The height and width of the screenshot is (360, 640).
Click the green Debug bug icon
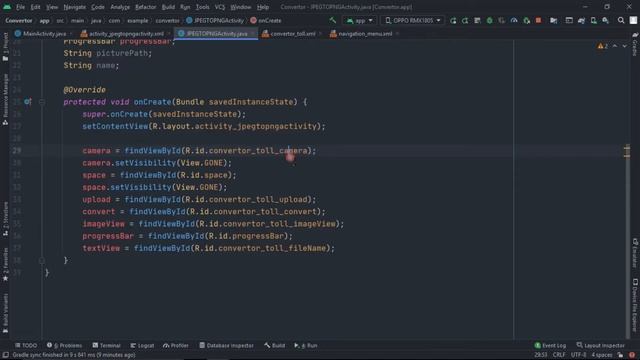(x=489, y=20)
